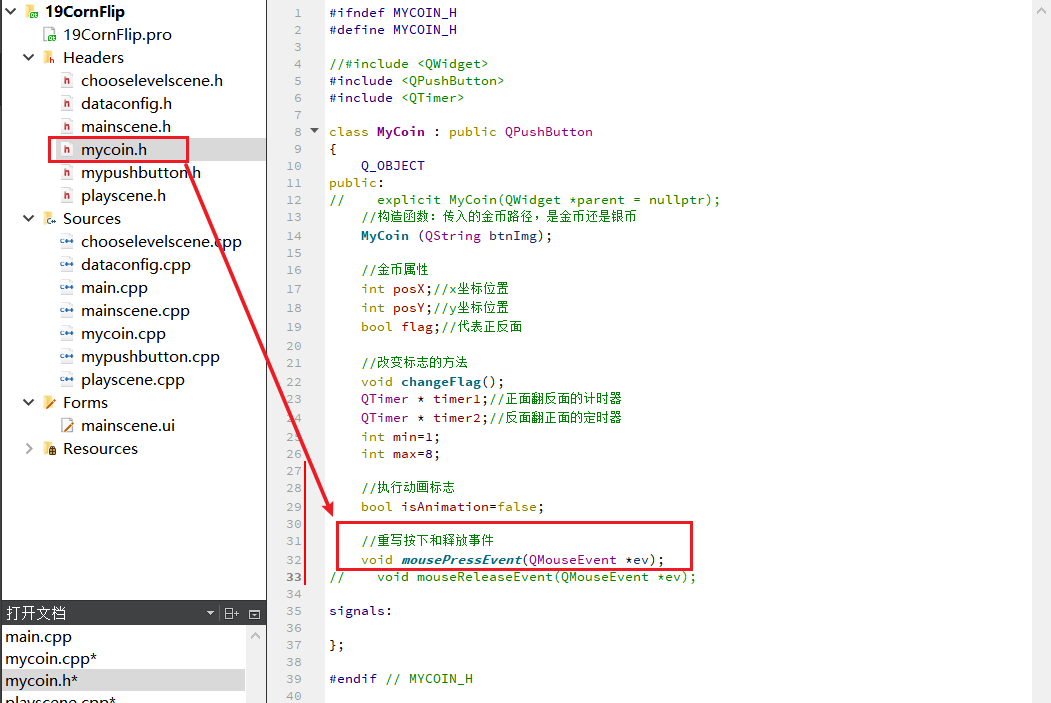This screenshot has width=1051, height=703.
Task: Fold the MyCoin class code block
Action: [x=314, y=131]
